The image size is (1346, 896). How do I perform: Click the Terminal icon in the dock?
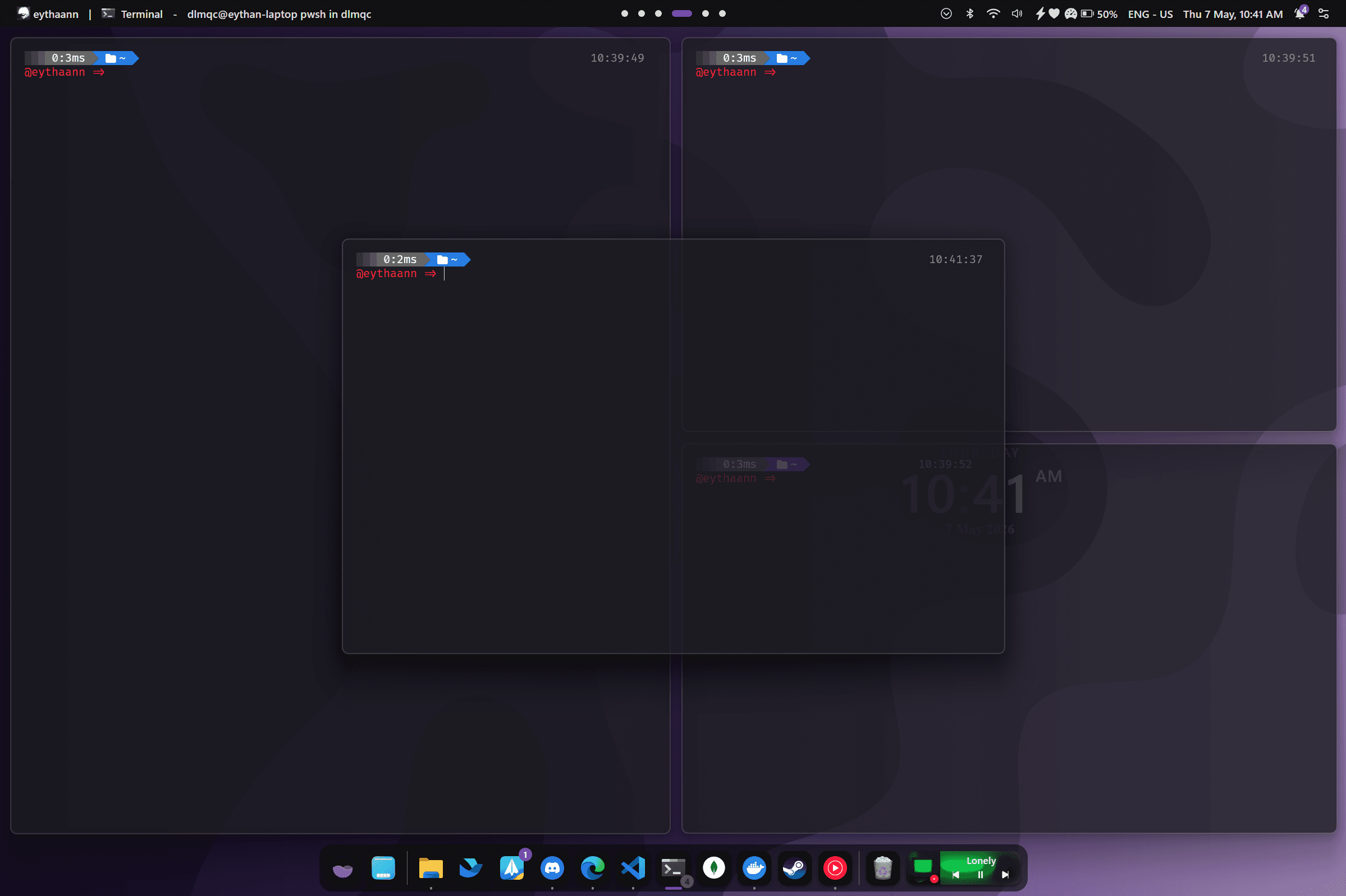(x=674, y=869)
